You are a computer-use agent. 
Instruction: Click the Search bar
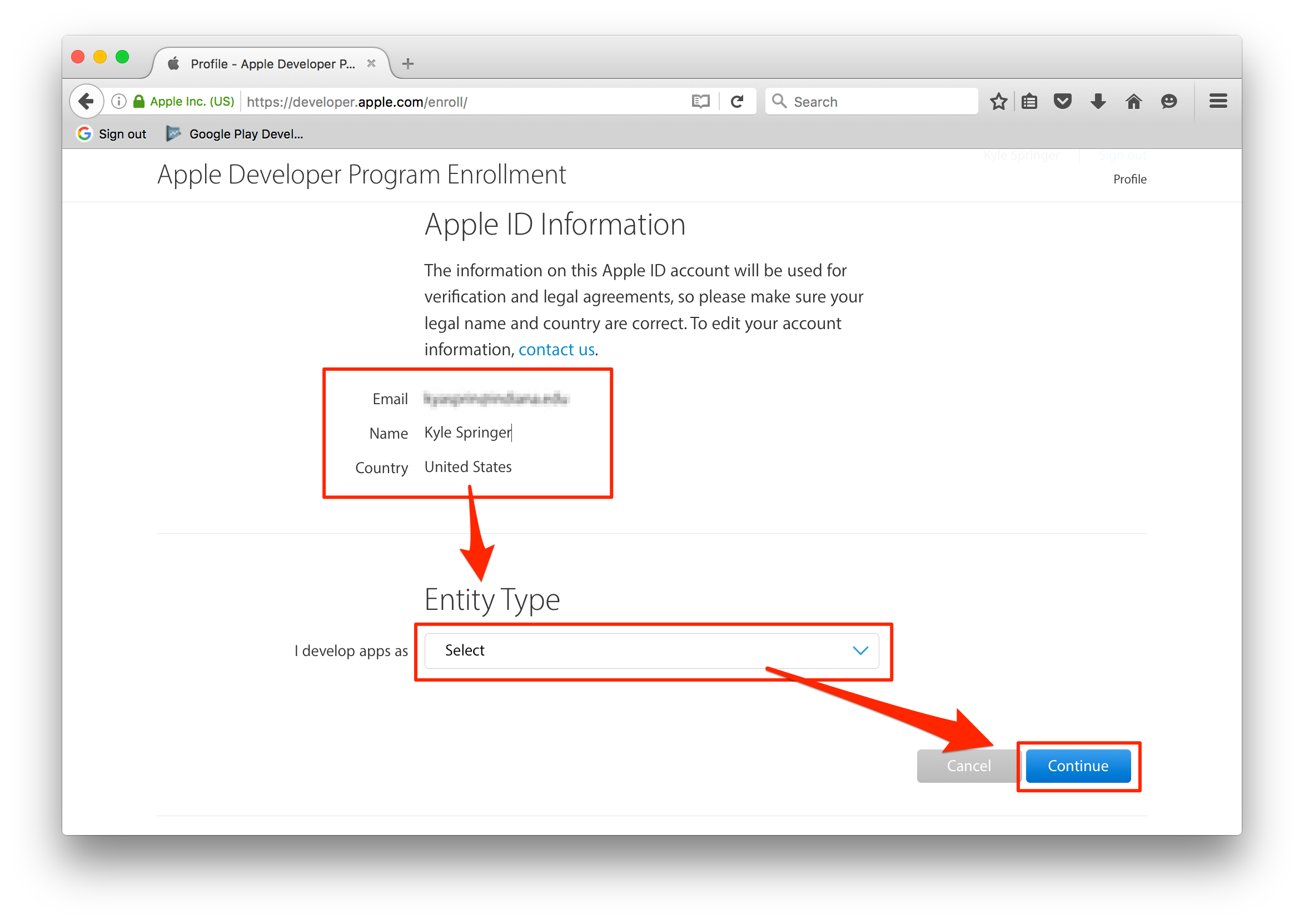coord(870,102)
